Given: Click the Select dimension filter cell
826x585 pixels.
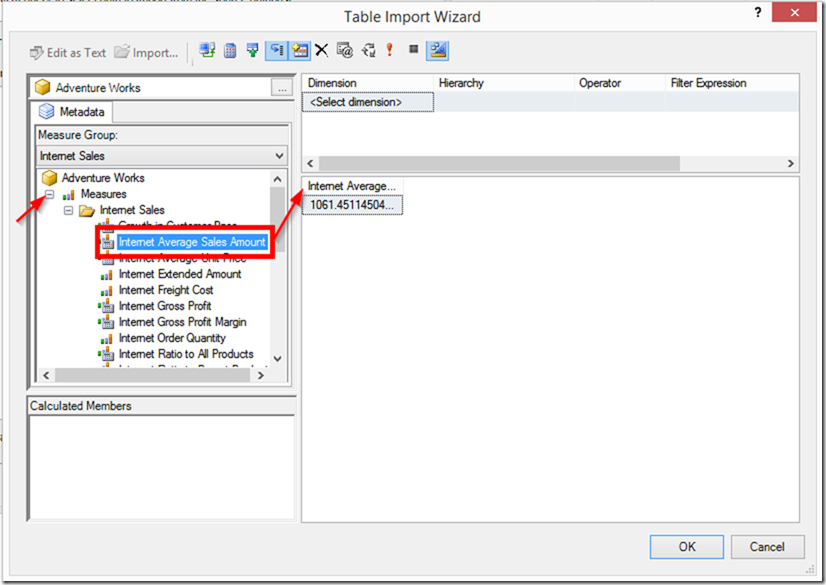Looking at the screenshot, I should tap(368, 102).
